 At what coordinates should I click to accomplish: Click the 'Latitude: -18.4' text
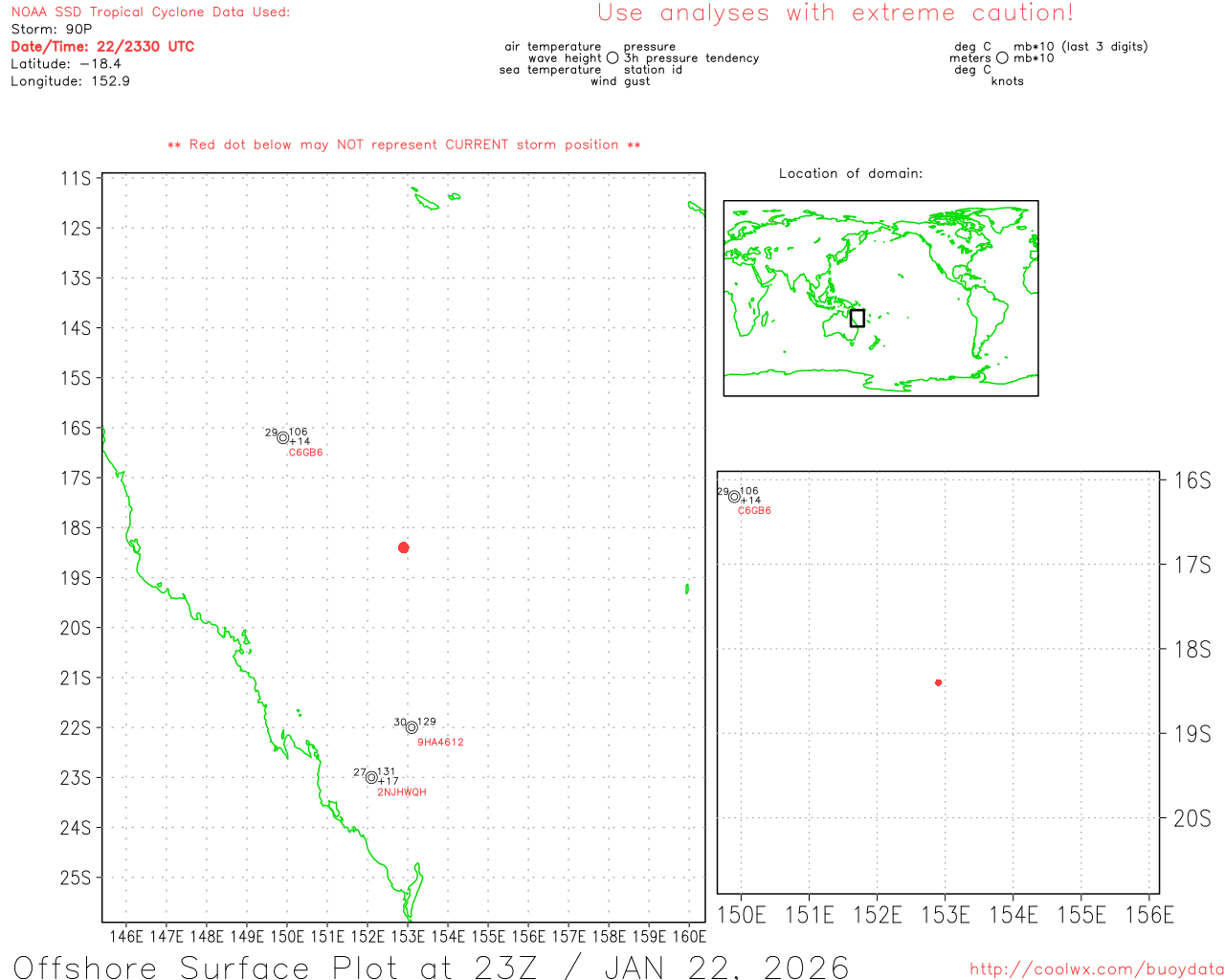[x=66, y=64]
